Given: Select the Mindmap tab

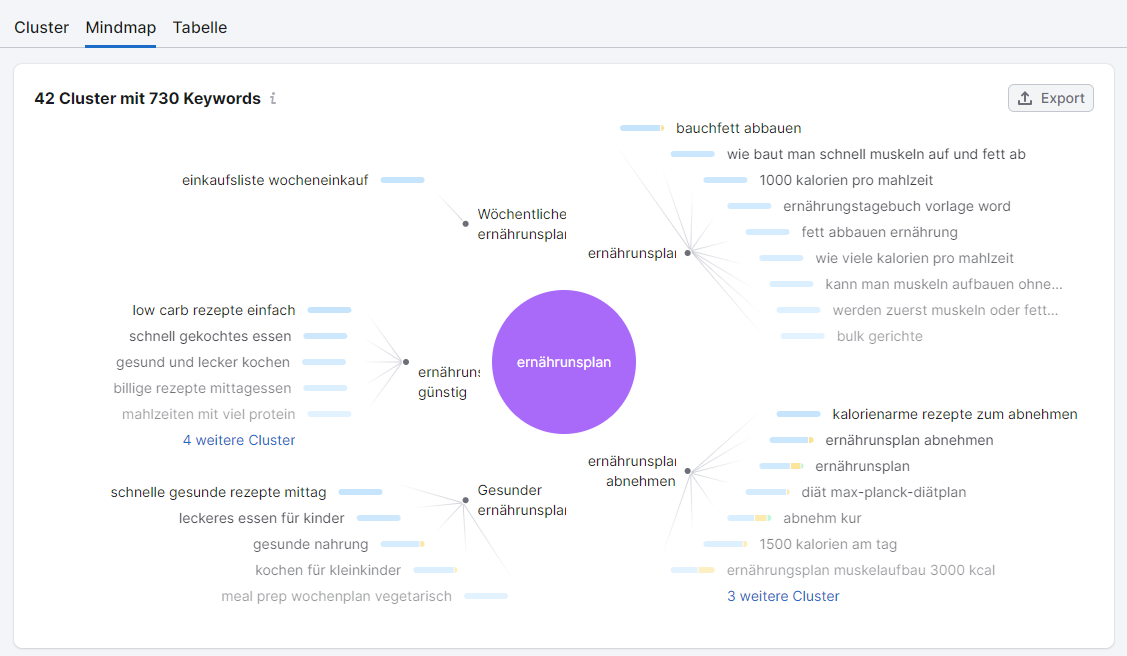Looking at the screenshot, I should click(x=120, y=27).
